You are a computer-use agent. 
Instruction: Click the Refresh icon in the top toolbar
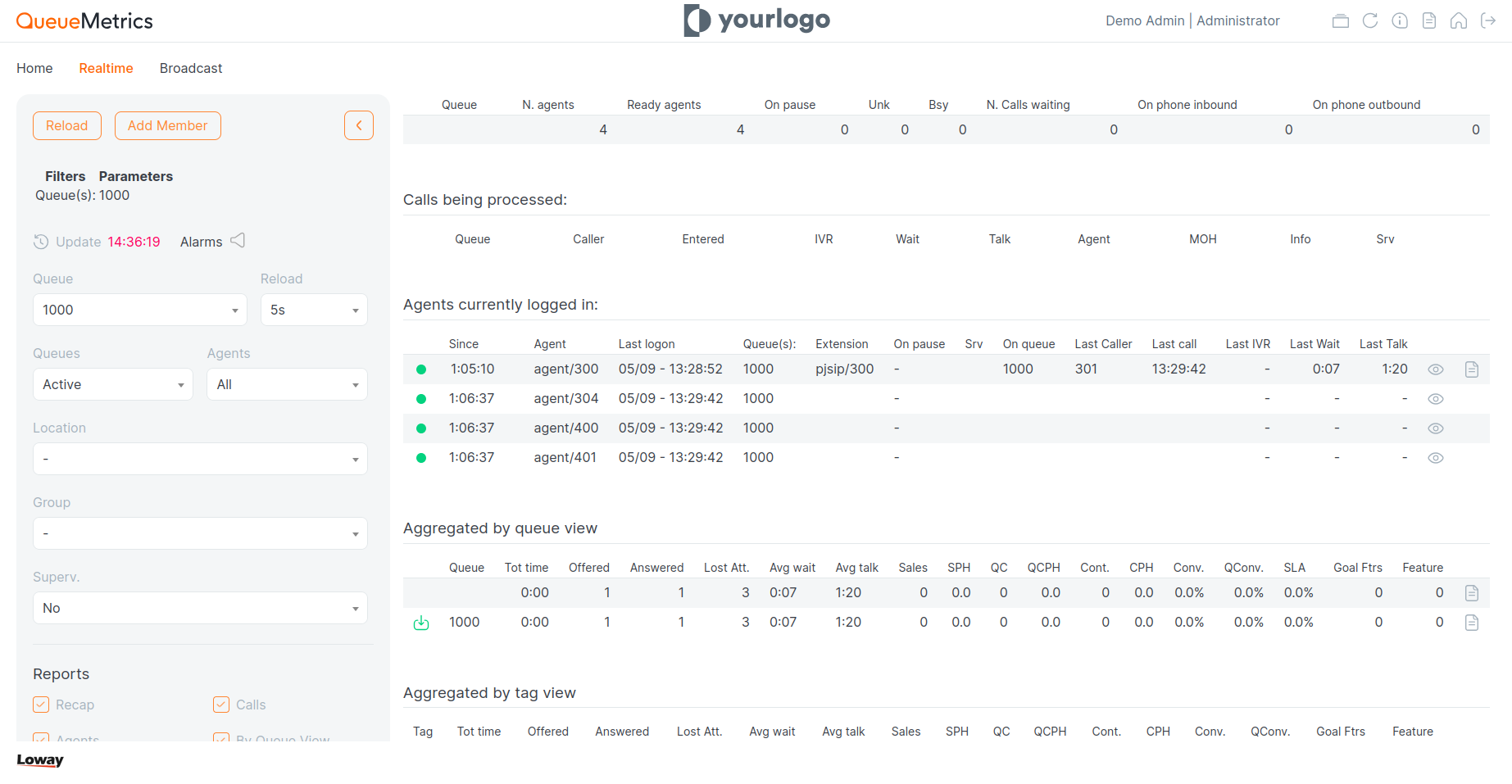(1370, 20)
